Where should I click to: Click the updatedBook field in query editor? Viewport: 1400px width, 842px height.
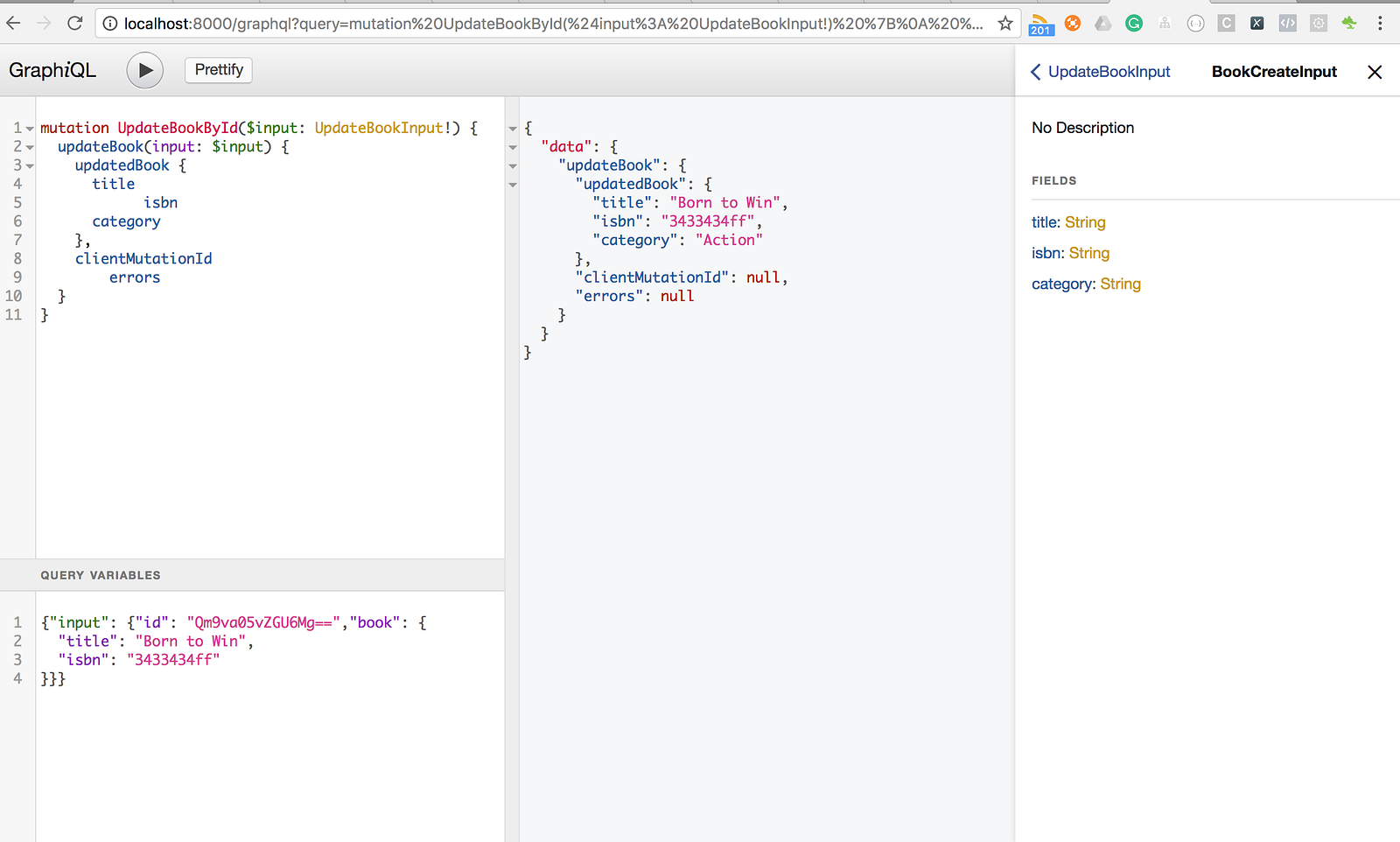[x=122, y=165]
